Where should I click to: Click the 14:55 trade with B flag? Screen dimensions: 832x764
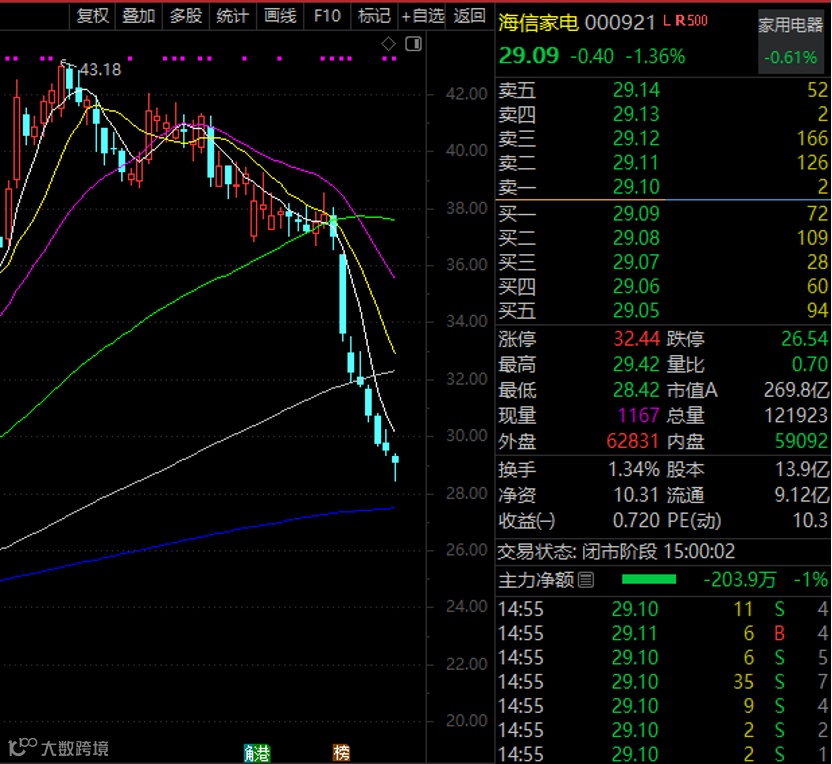tap(663, 633)
